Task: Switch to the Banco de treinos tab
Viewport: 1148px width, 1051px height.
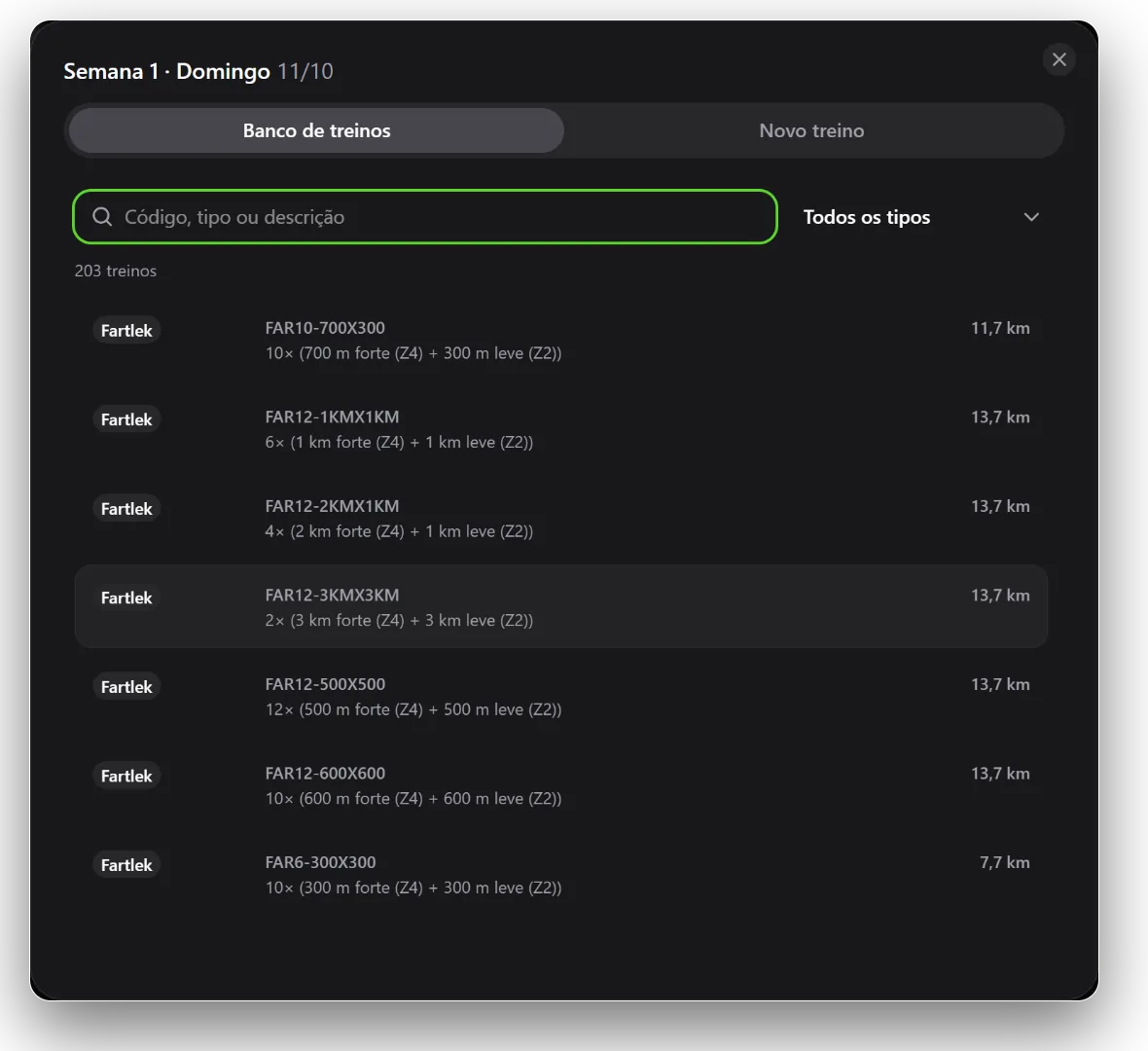Action: 316,130
